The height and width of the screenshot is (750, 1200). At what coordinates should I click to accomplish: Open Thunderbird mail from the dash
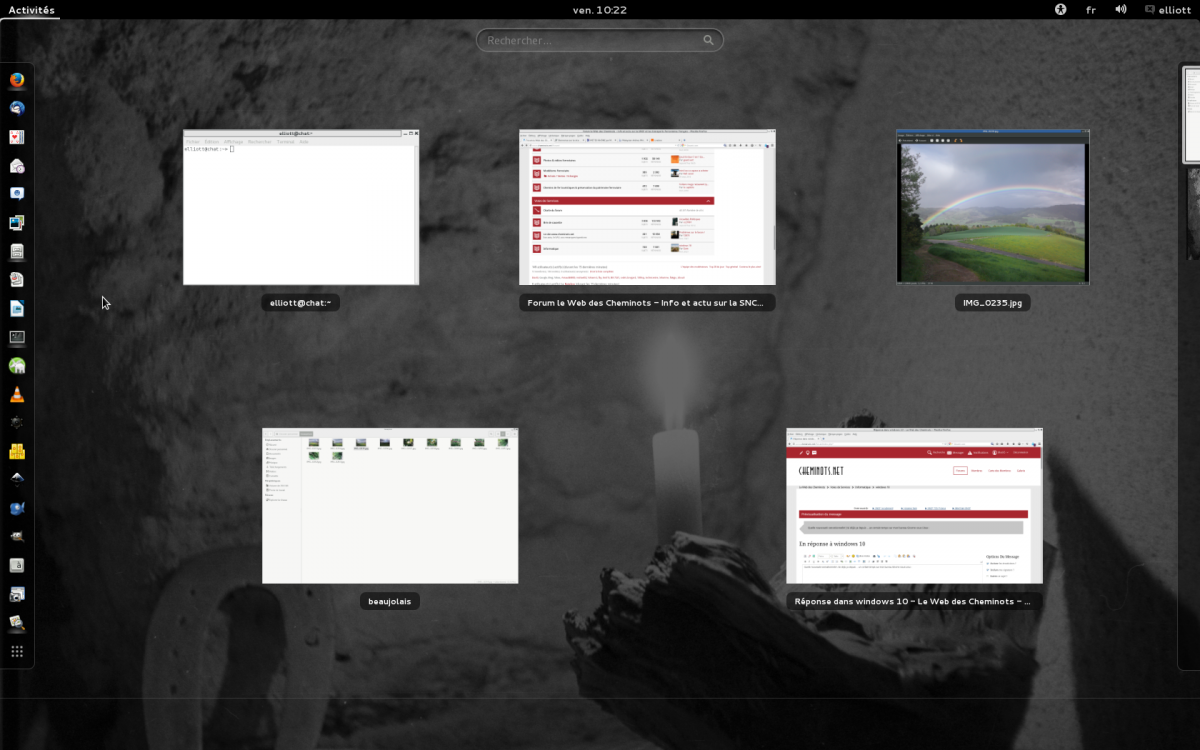point(17,108)
